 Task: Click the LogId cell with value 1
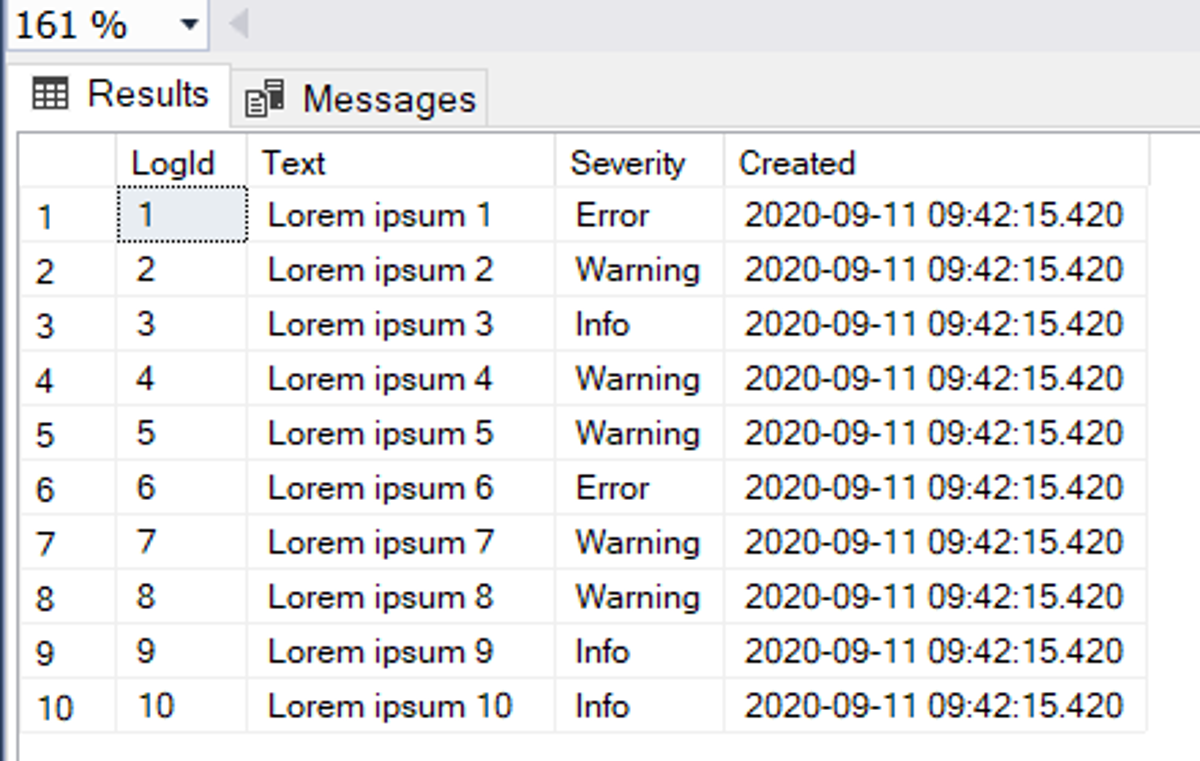coord(182,215)
